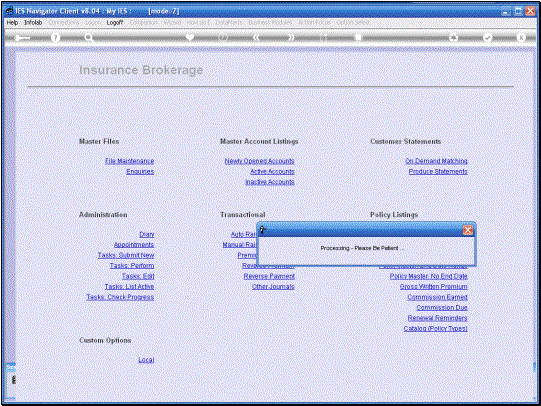
Task: Open the Infolab menu
Action: pyautogui.click(x=33, y=22)
